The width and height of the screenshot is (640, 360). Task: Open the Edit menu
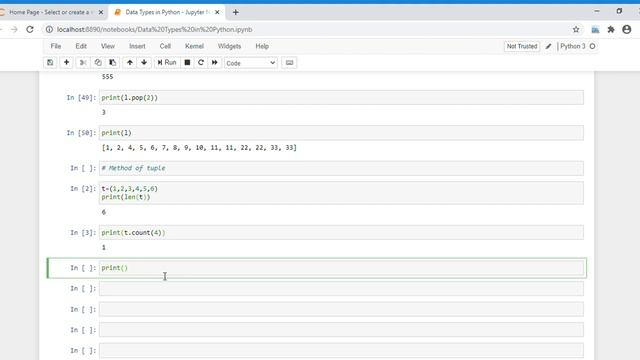click(81, 46)
